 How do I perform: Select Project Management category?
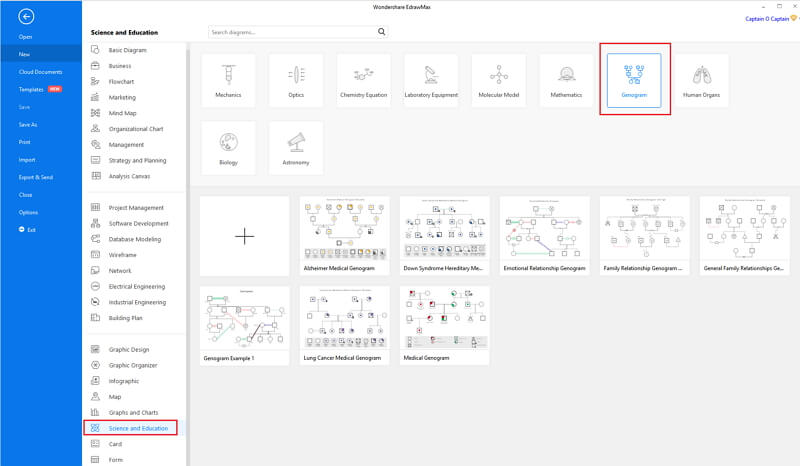tap(134, 208)
